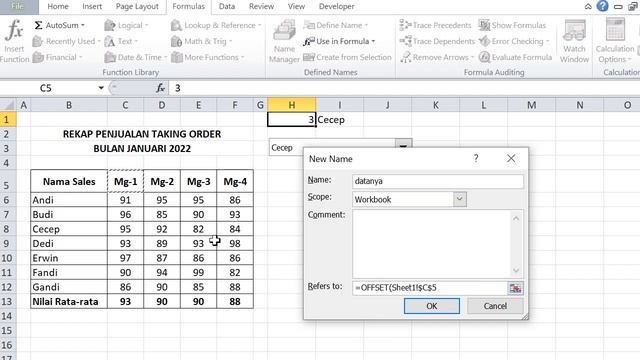Click the AutoSum sigma icon
The width and height of the screenshot is (640, 360).
click(x=38, y=25)
